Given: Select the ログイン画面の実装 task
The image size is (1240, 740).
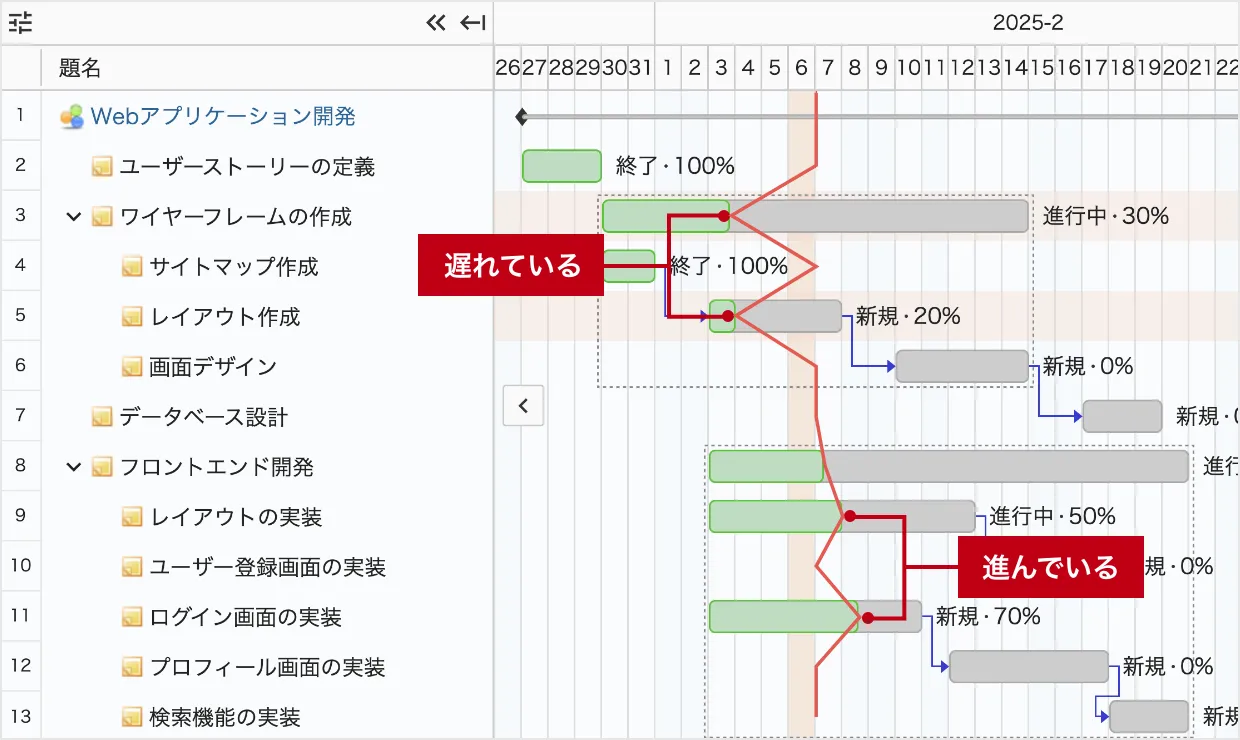Looking at the screenshot, I should coord(246,617).
